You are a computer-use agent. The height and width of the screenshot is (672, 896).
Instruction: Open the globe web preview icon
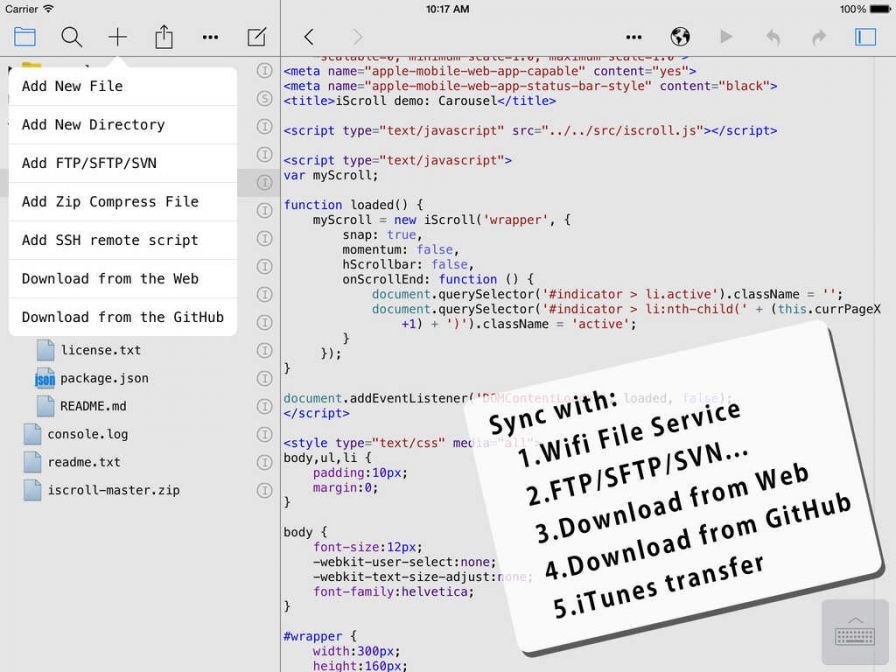point(680,37)
